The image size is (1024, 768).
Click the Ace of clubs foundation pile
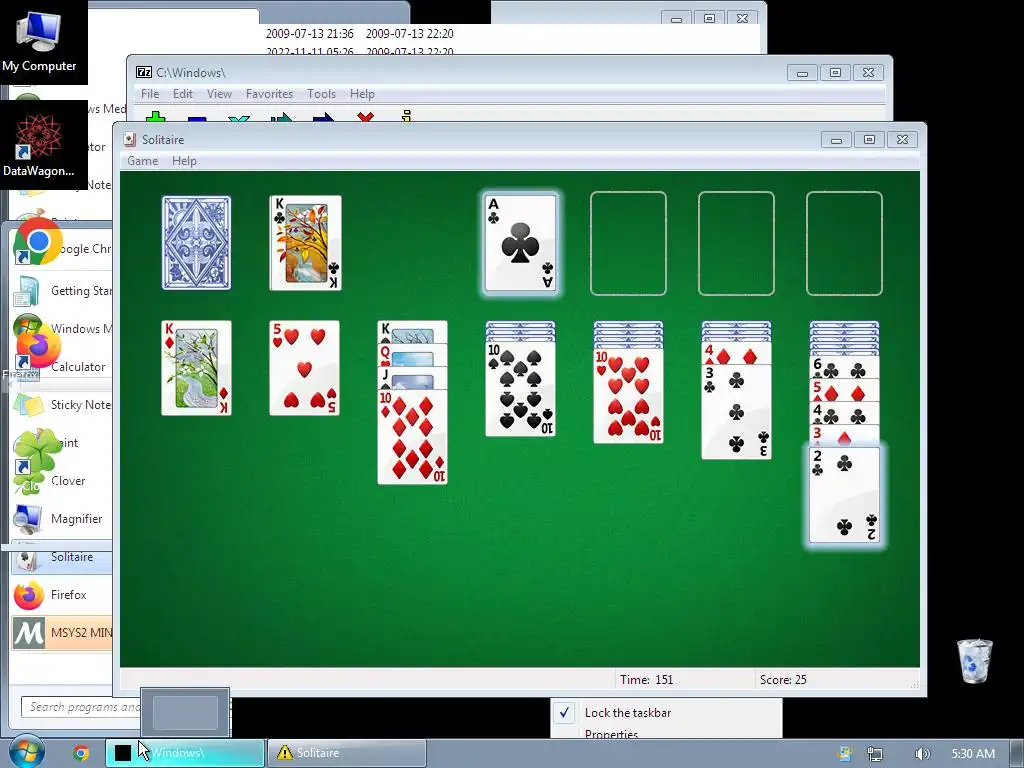(x=520, y=243)
